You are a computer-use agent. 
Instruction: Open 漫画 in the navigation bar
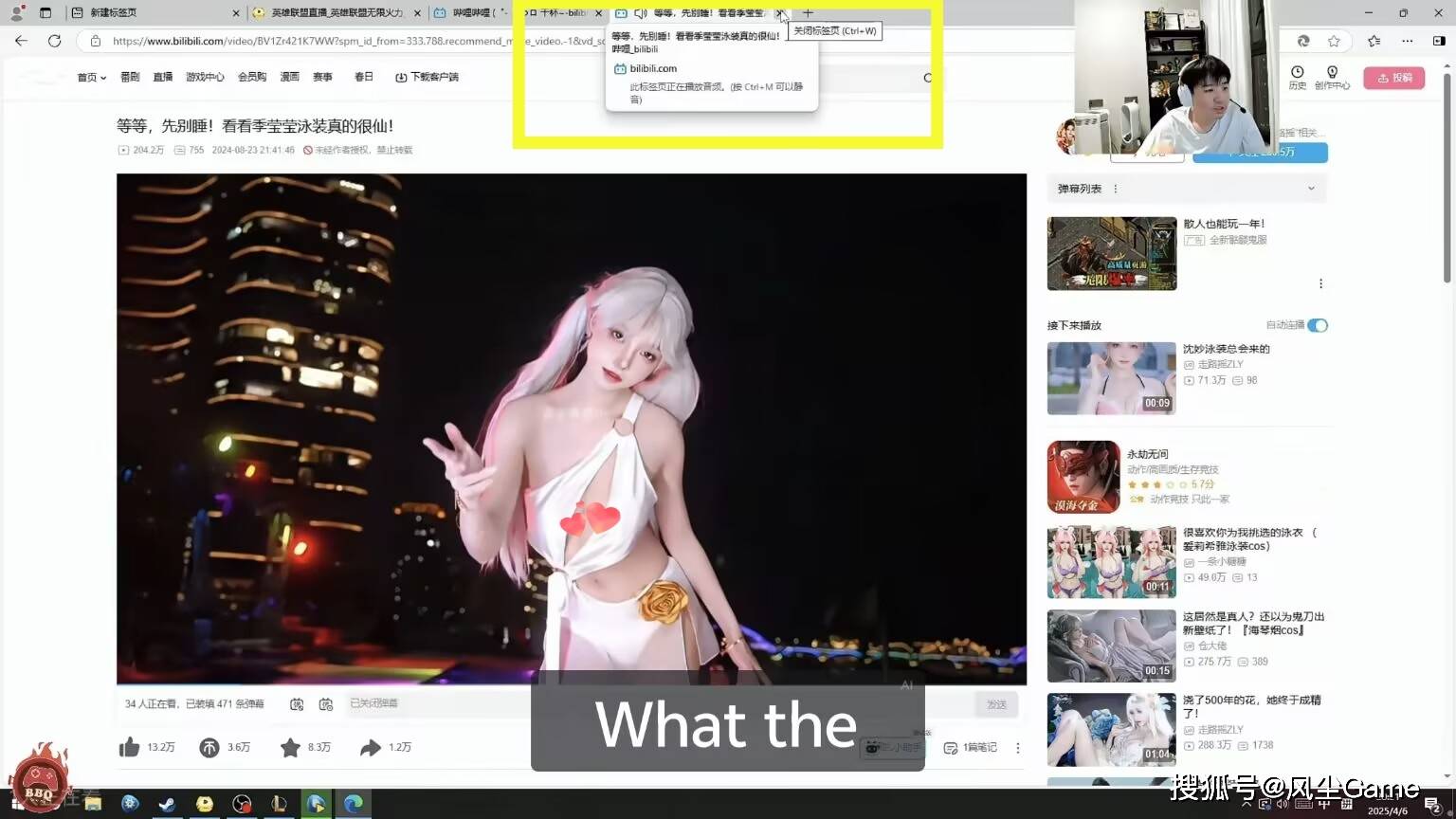pyautogui.click(x=290, y=77)
